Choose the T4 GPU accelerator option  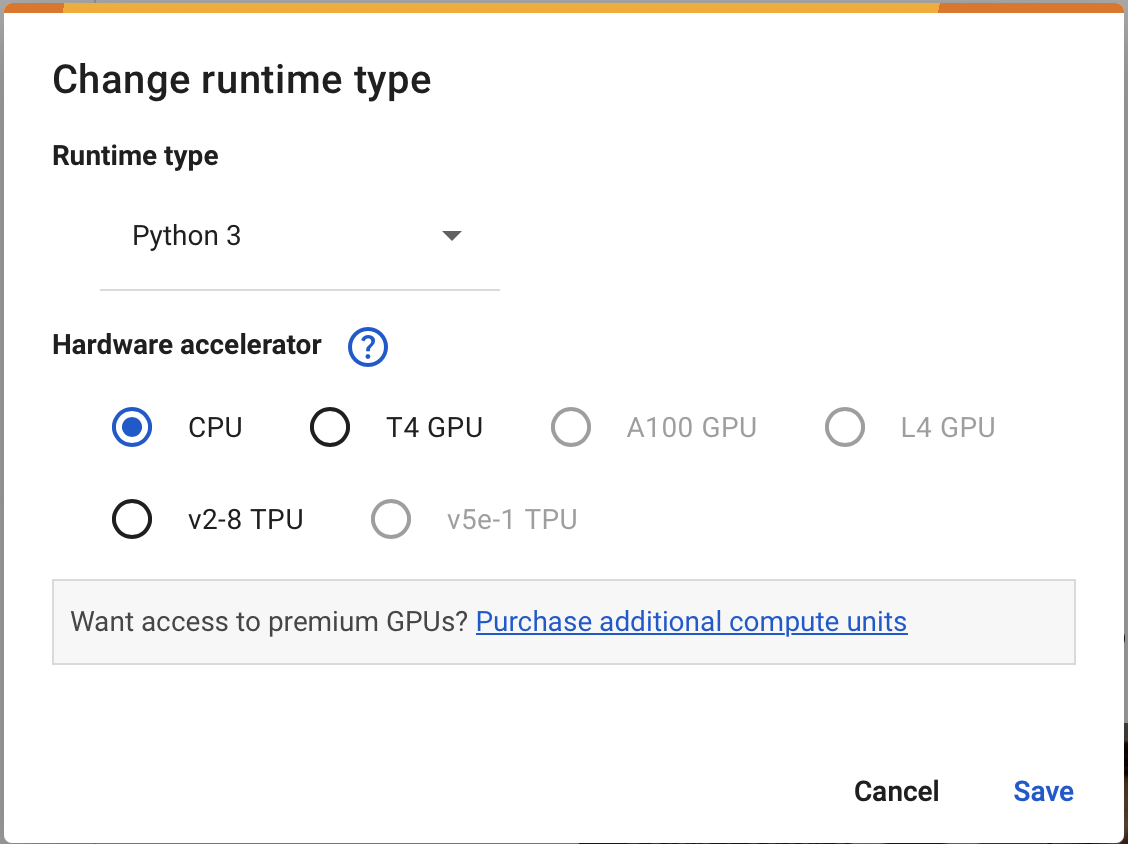coord(330,427)
